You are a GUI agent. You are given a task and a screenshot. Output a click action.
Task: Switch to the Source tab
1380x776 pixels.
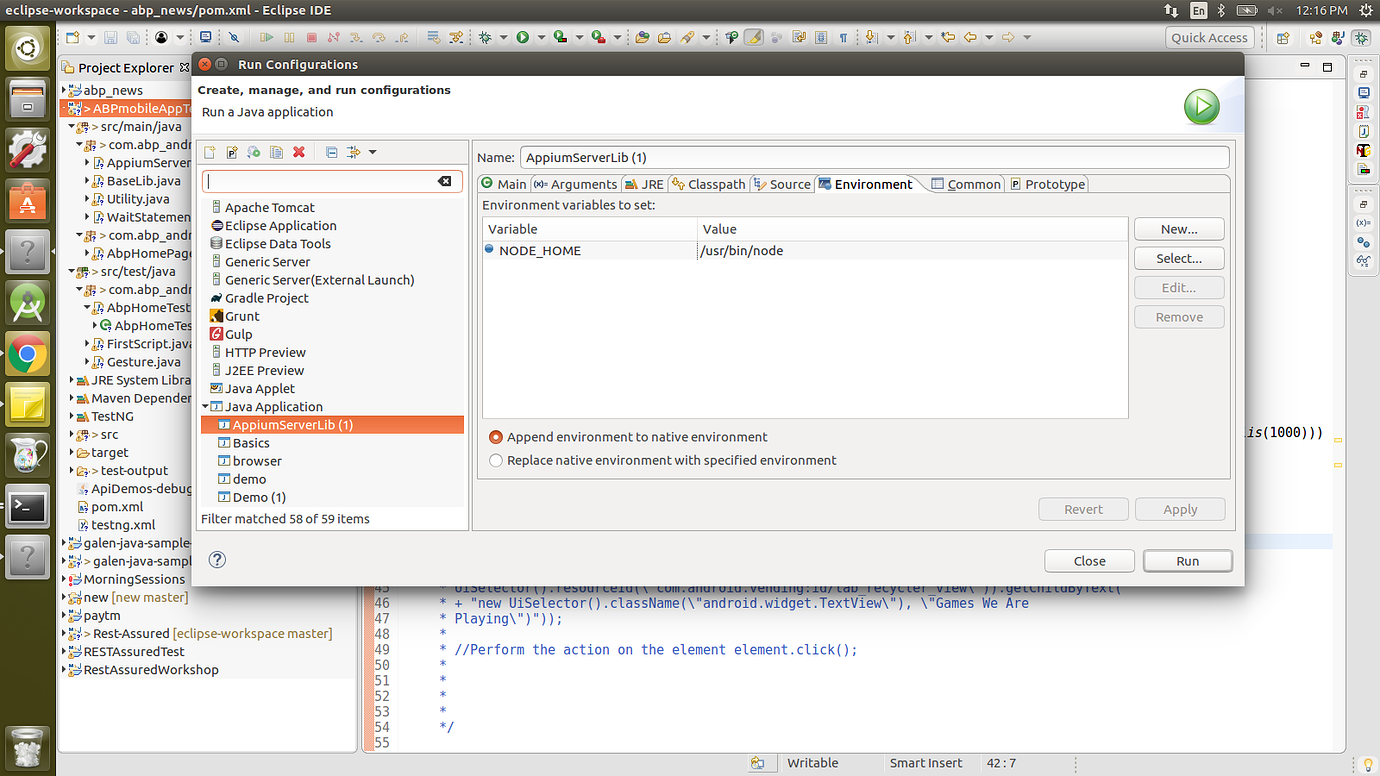coord(783,184)
